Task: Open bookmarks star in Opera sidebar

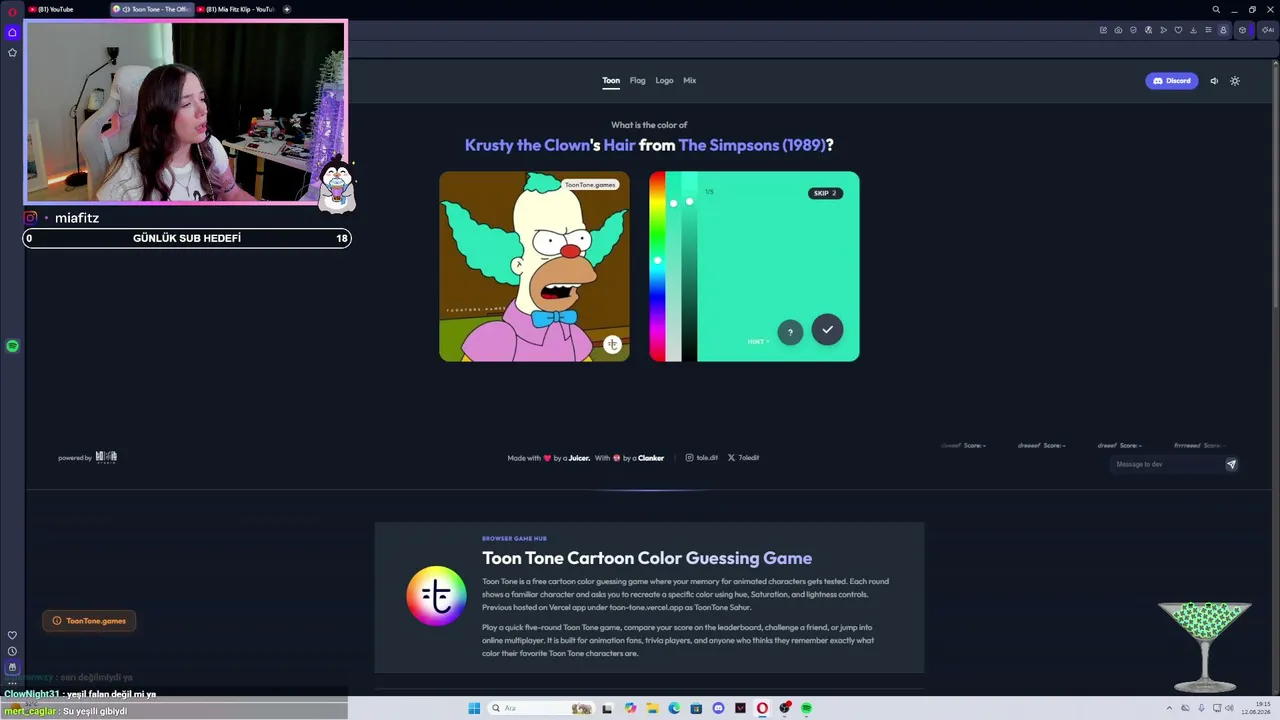Action: click(12, 52)
